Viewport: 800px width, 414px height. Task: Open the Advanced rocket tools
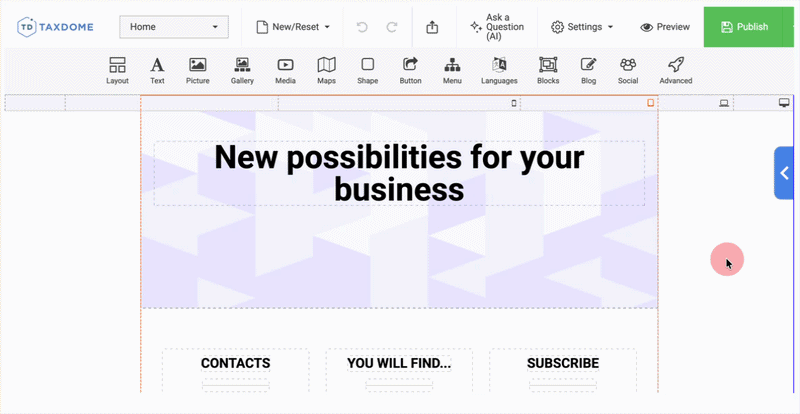pyautogui.click(x=675, y=70)
